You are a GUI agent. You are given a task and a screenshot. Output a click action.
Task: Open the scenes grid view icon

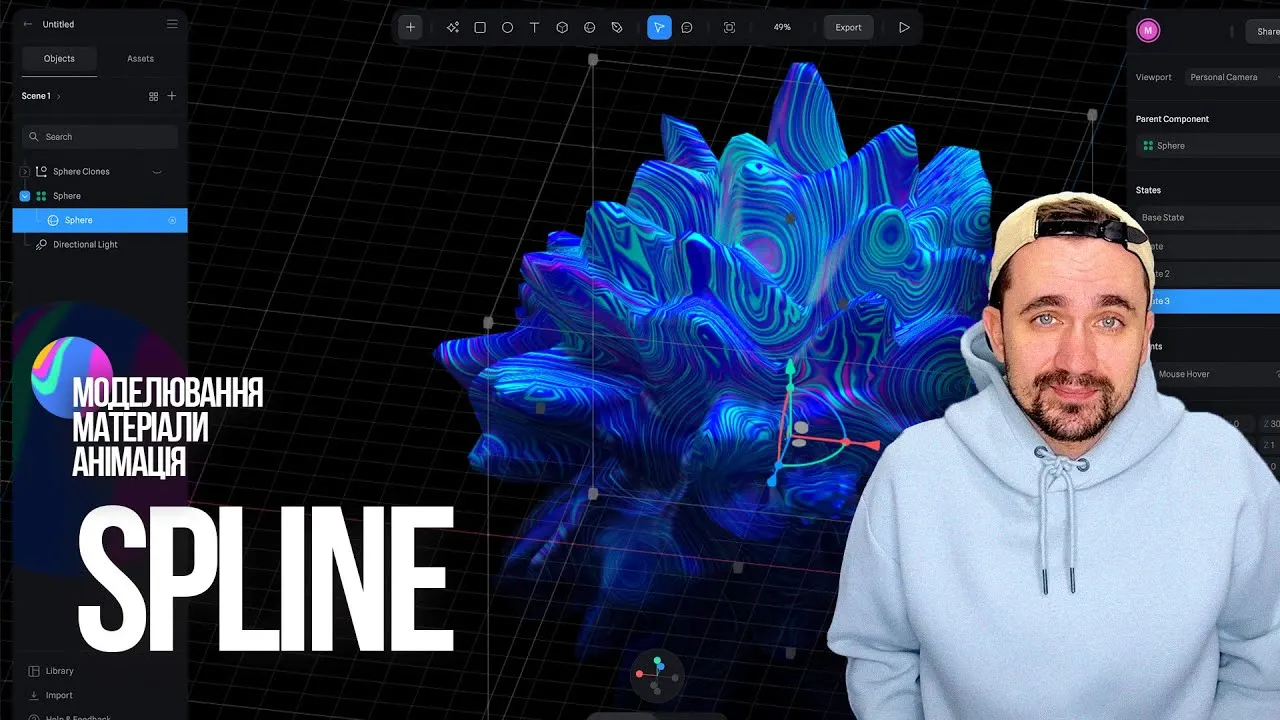153,96
